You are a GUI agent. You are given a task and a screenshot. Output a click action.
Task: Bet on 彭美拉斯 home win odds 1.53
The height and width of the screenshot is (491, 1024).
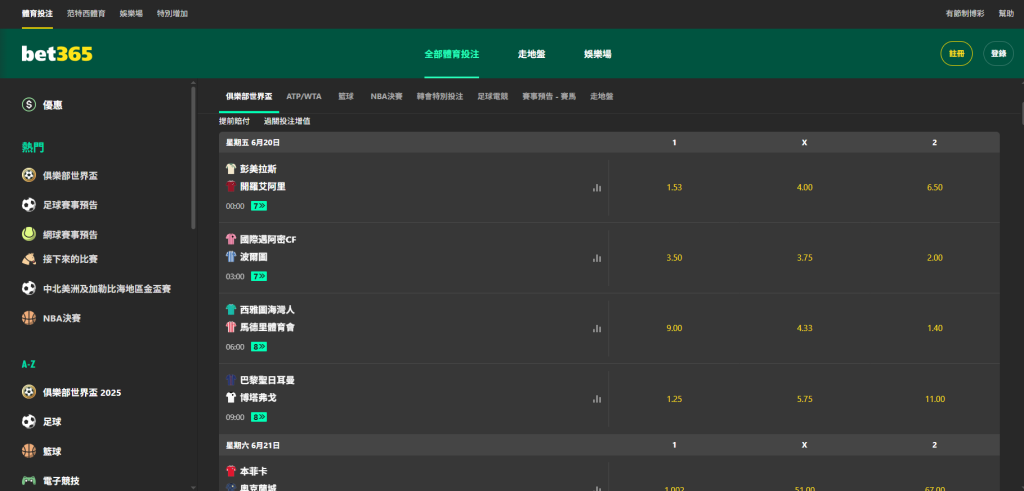click(x=674, y=187)
